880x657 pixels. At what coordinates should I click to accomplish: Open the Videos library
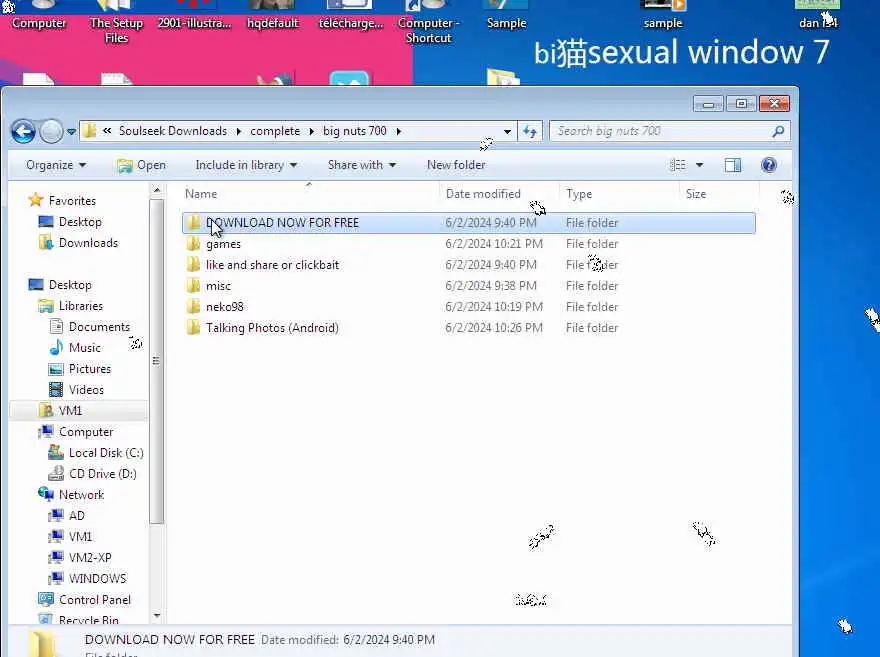pos(86,390)
